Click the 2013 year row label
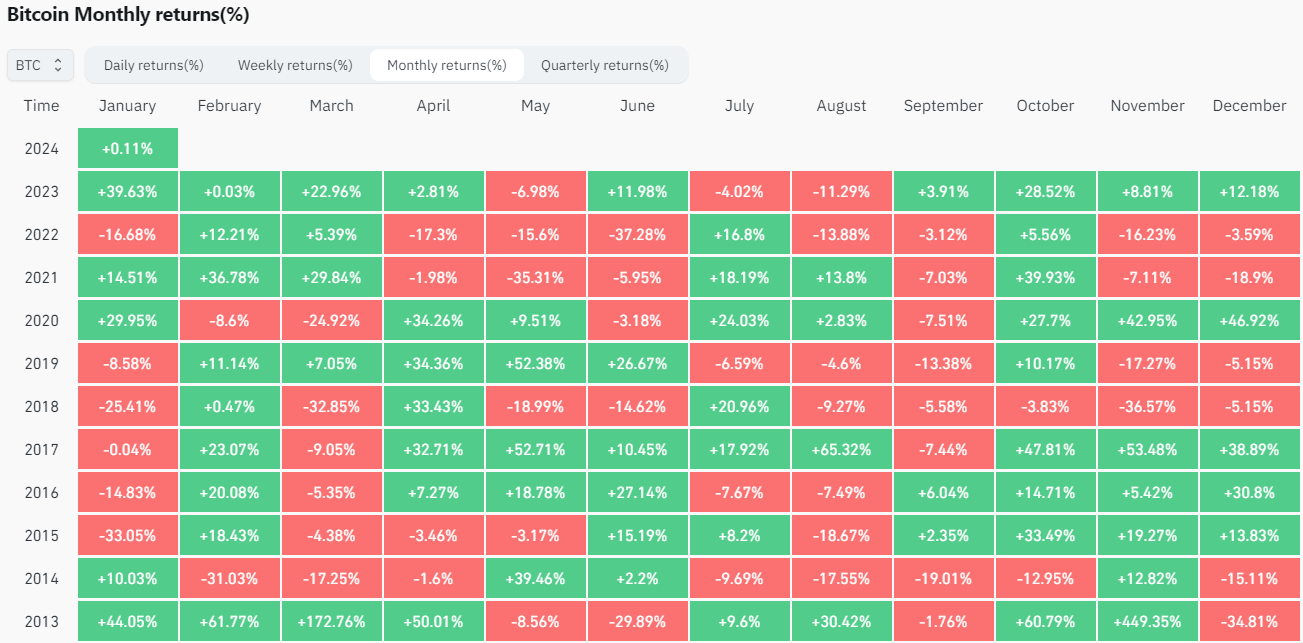This screenshot has height=643, width=1303. coord(41,621)
